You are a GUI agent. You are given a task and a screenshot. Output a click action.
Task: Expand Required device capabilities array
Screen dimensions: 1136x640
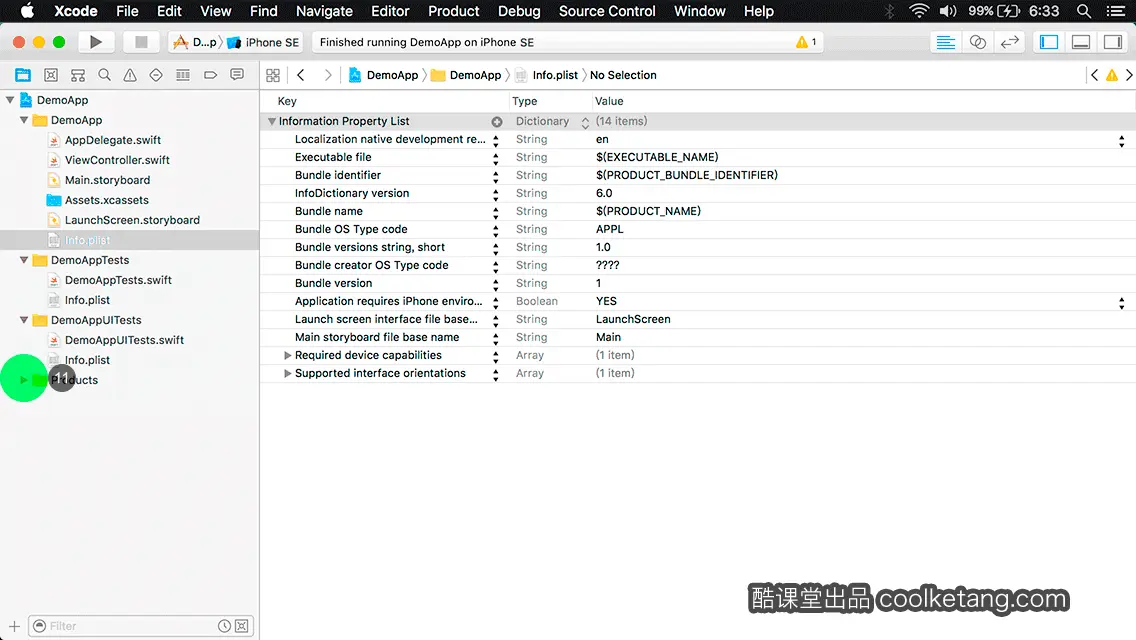(288, 355)
